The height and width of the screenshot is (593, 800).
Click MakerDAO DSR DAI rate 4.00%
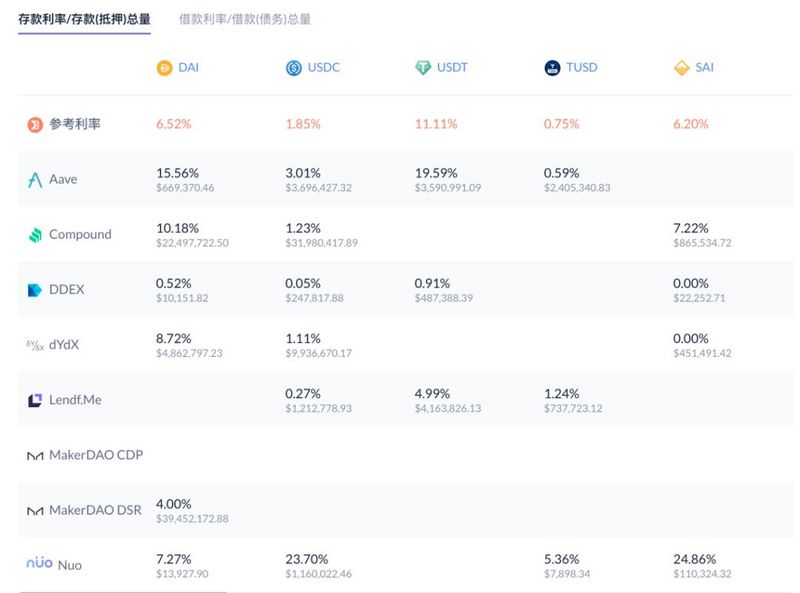coord(173,504)
